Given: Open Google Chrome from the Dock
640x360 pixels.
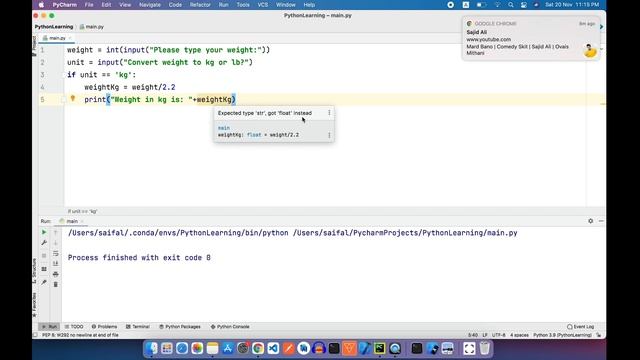Looking at the screenshot, I should [x=258, y=348].
